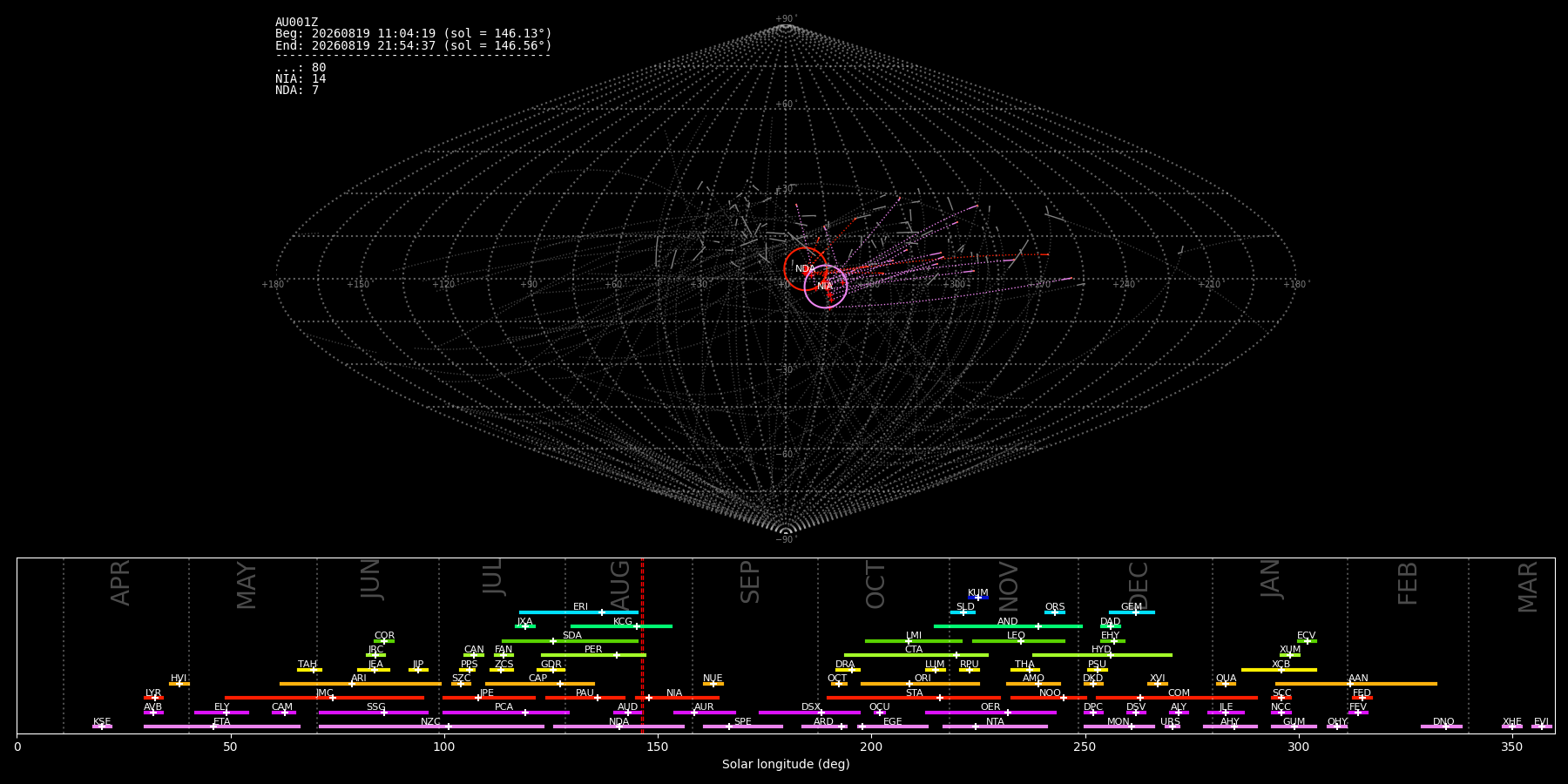Click the red NDA radiant circle
This screenshot has width=1568, height=784.
point(805,269)
